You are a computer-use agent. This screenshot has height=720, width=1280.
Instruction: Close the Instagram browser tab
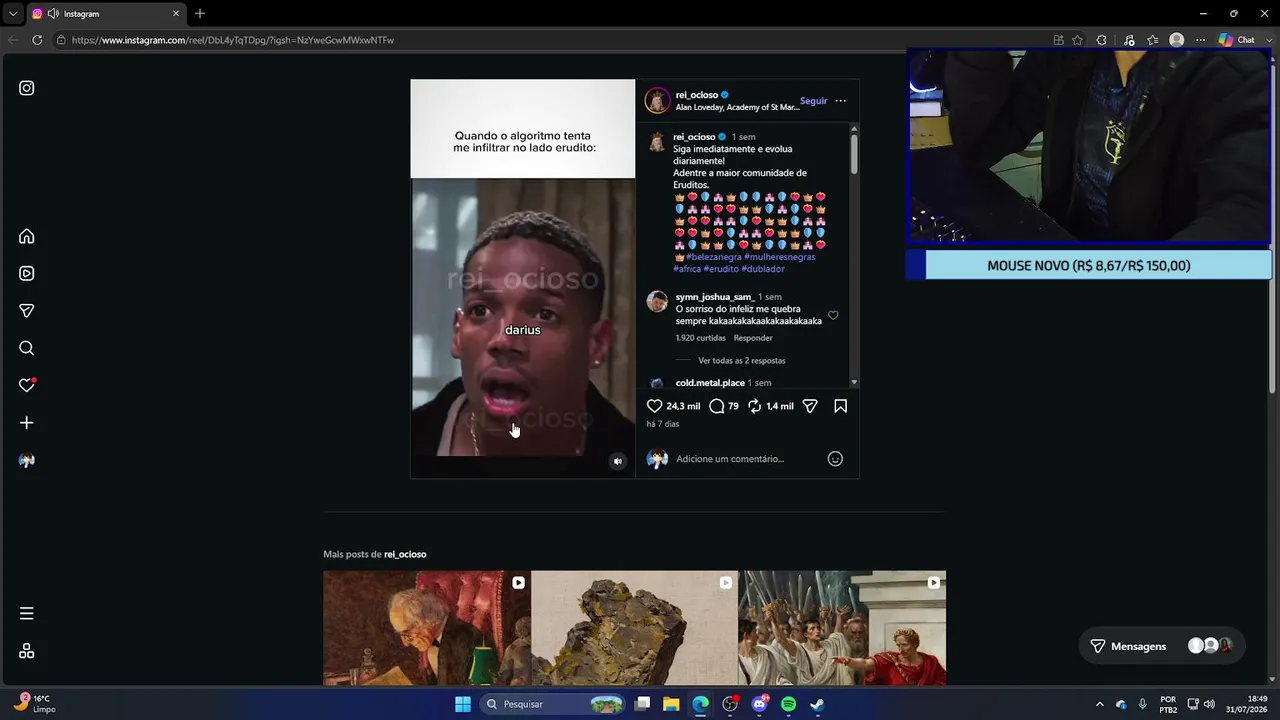pyautogui.click(x=176, y=13)
